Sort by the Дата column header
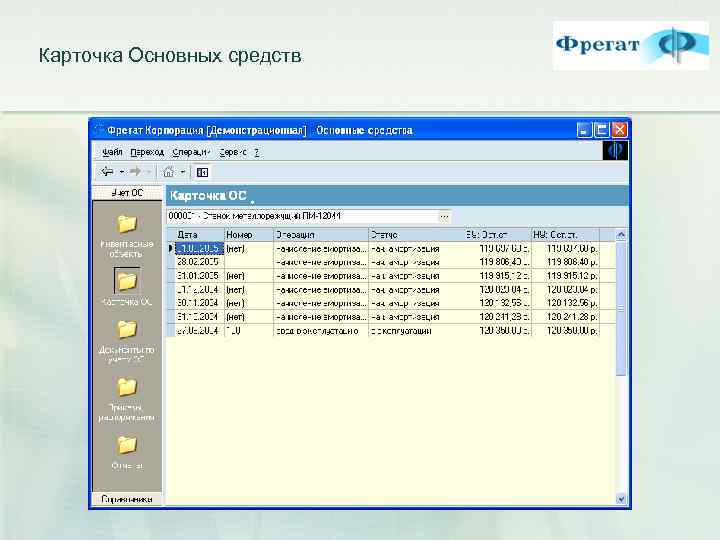This screenshot has width=720, height=540. pyautogui.click(x=200, y=235)
